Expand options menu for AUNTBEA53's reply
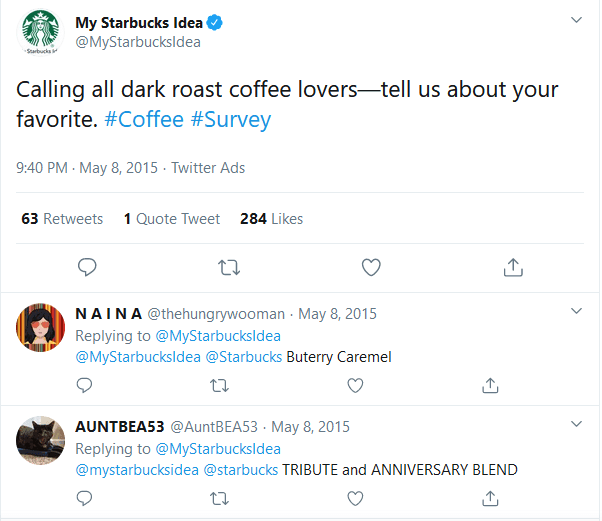Image resolution: width=602 pixels, height=521 pixels. coord(576,425)
